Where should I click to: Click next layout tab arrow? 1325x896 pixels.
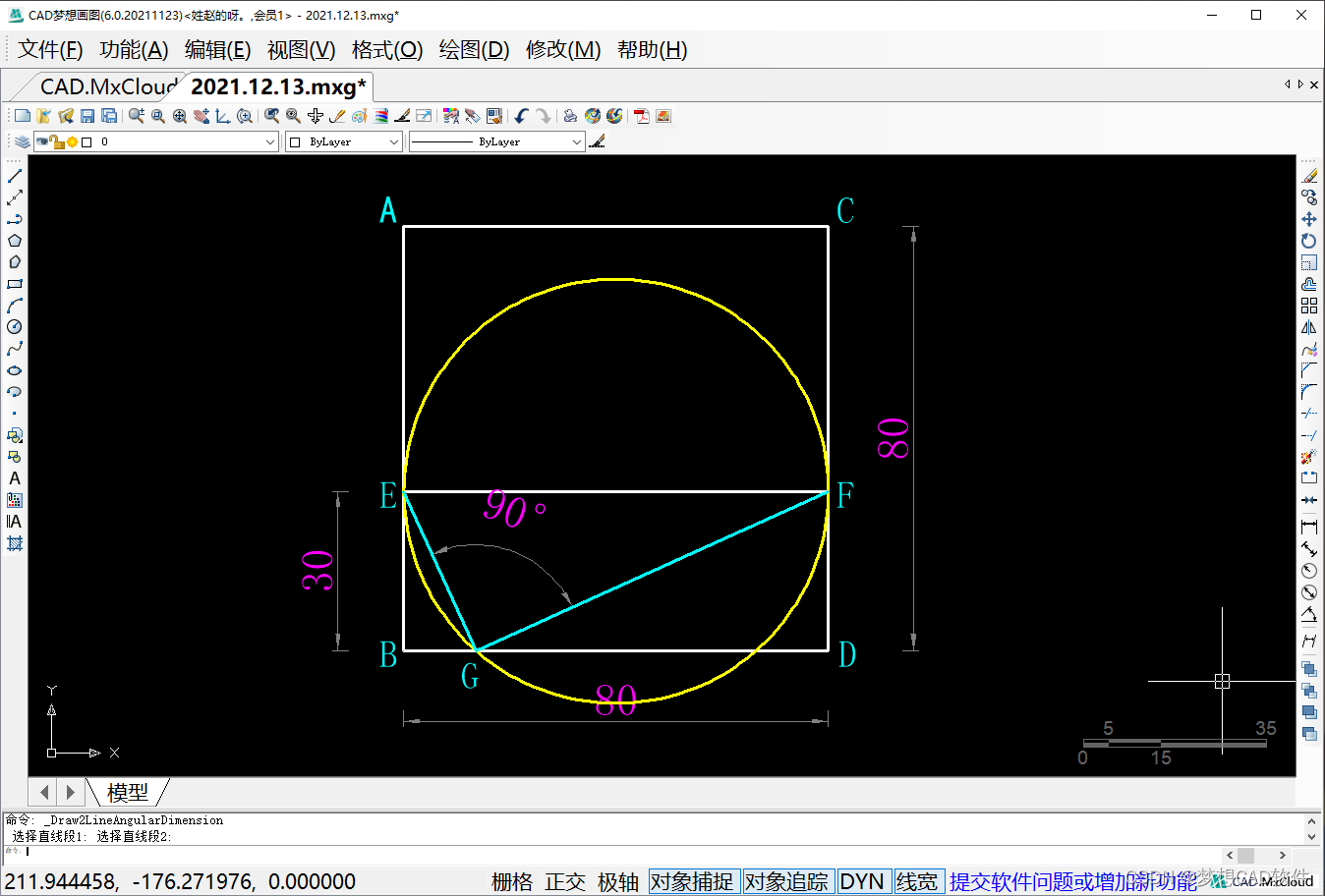70,792
